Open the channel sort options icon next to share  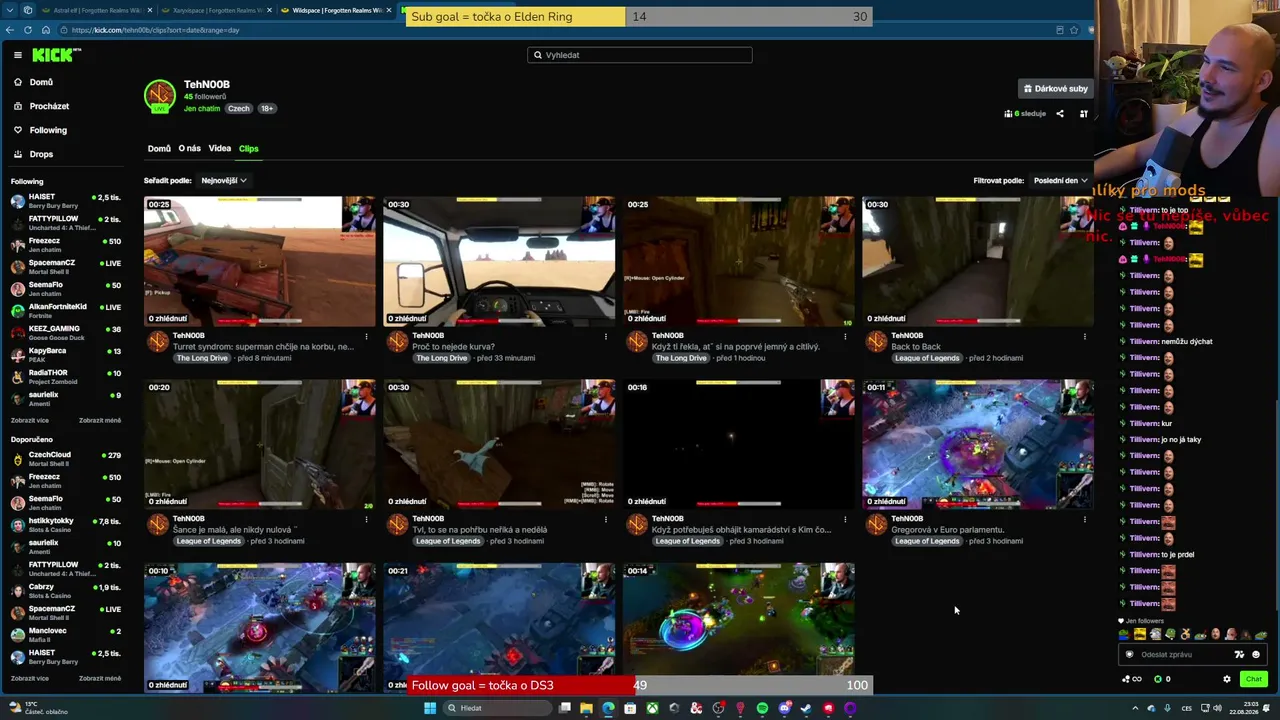1083,114
